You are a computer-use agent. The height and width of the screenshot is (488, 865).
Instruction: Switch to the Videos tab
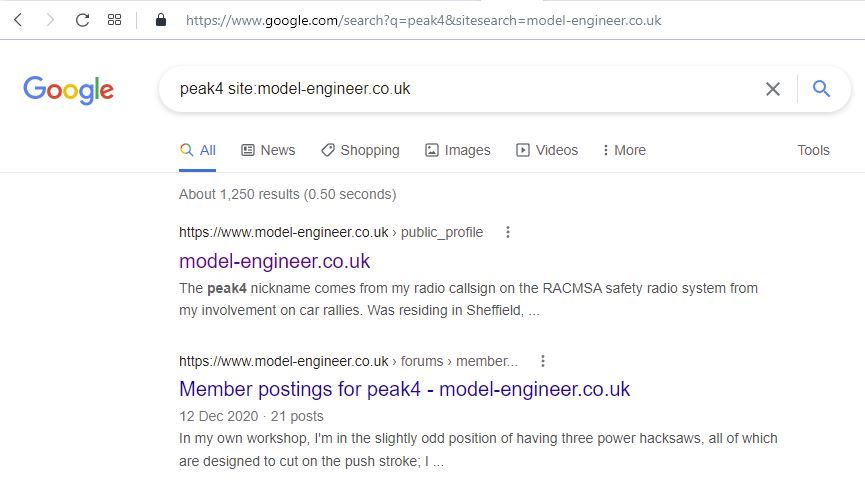[x=547, y=150]
